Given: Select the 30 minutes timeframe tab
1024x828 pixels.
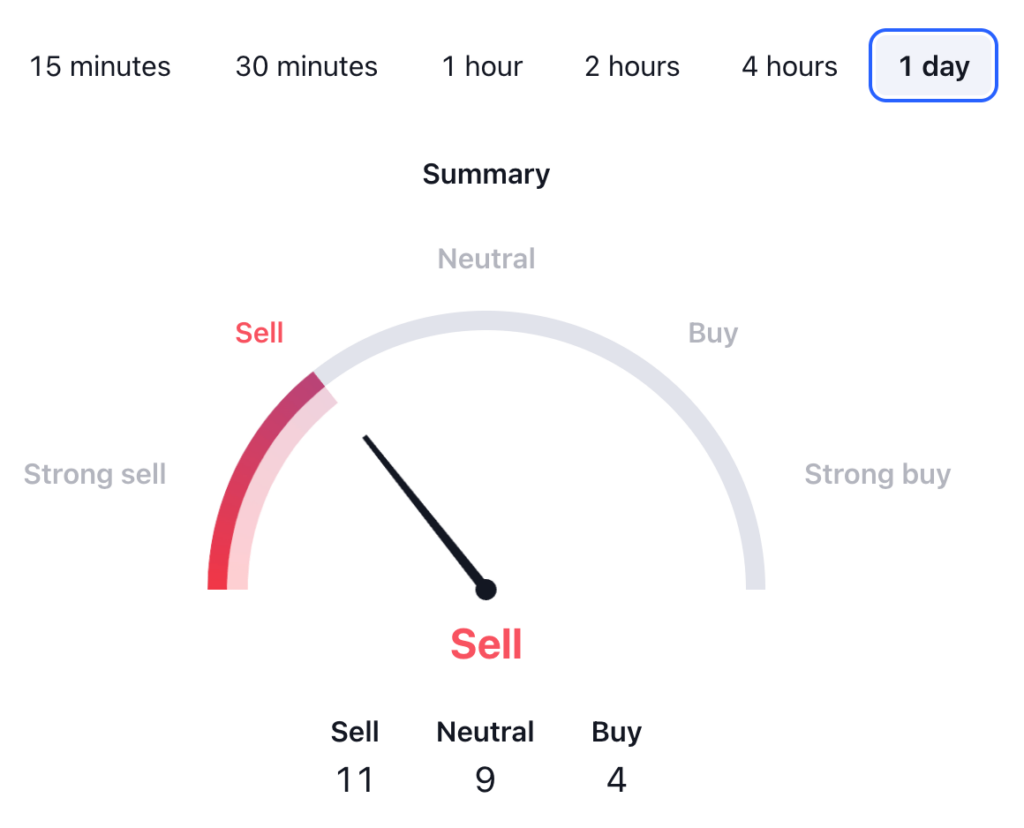Looking at the screenshot, I should [x=306, y=67].
